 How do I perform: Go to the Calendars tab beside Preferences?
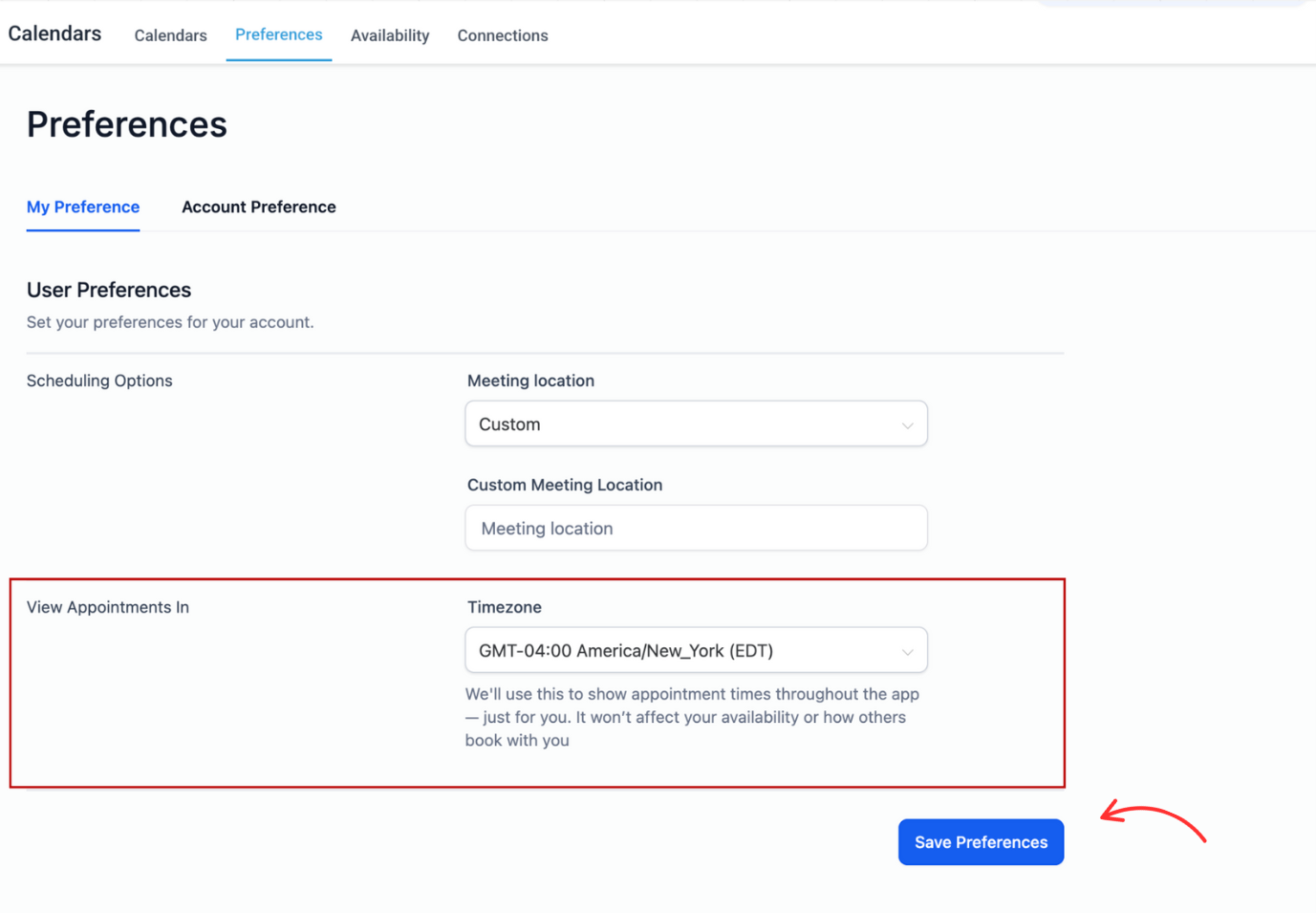[170, 35]
